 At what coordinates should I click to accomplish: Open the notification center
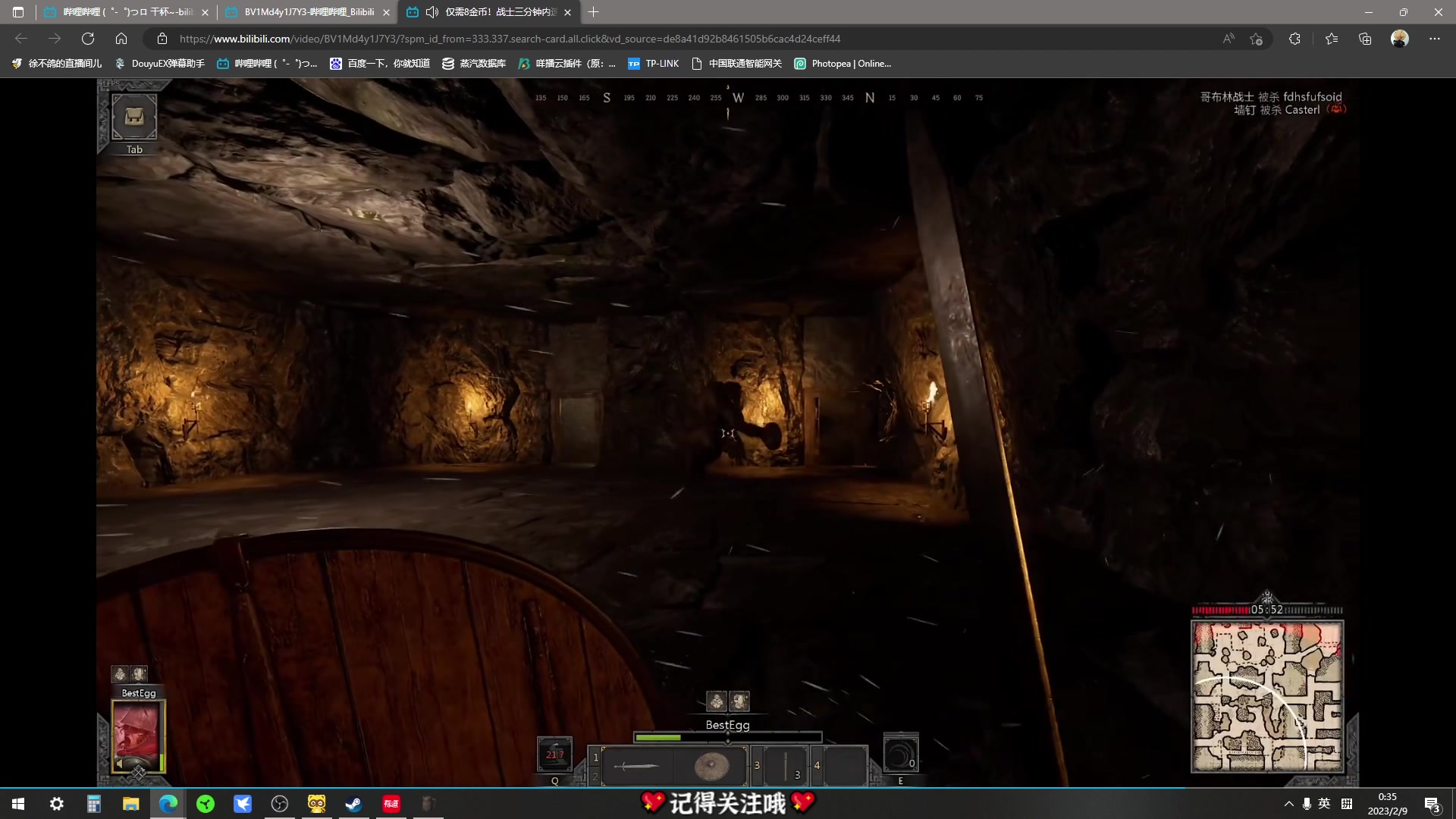(1432, 804)
